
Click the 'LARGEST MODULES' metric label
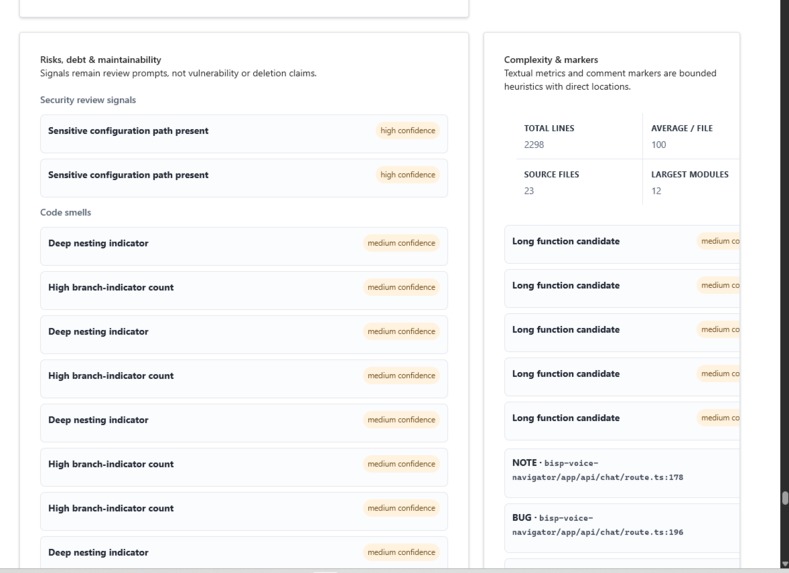[x=690, y=175]
